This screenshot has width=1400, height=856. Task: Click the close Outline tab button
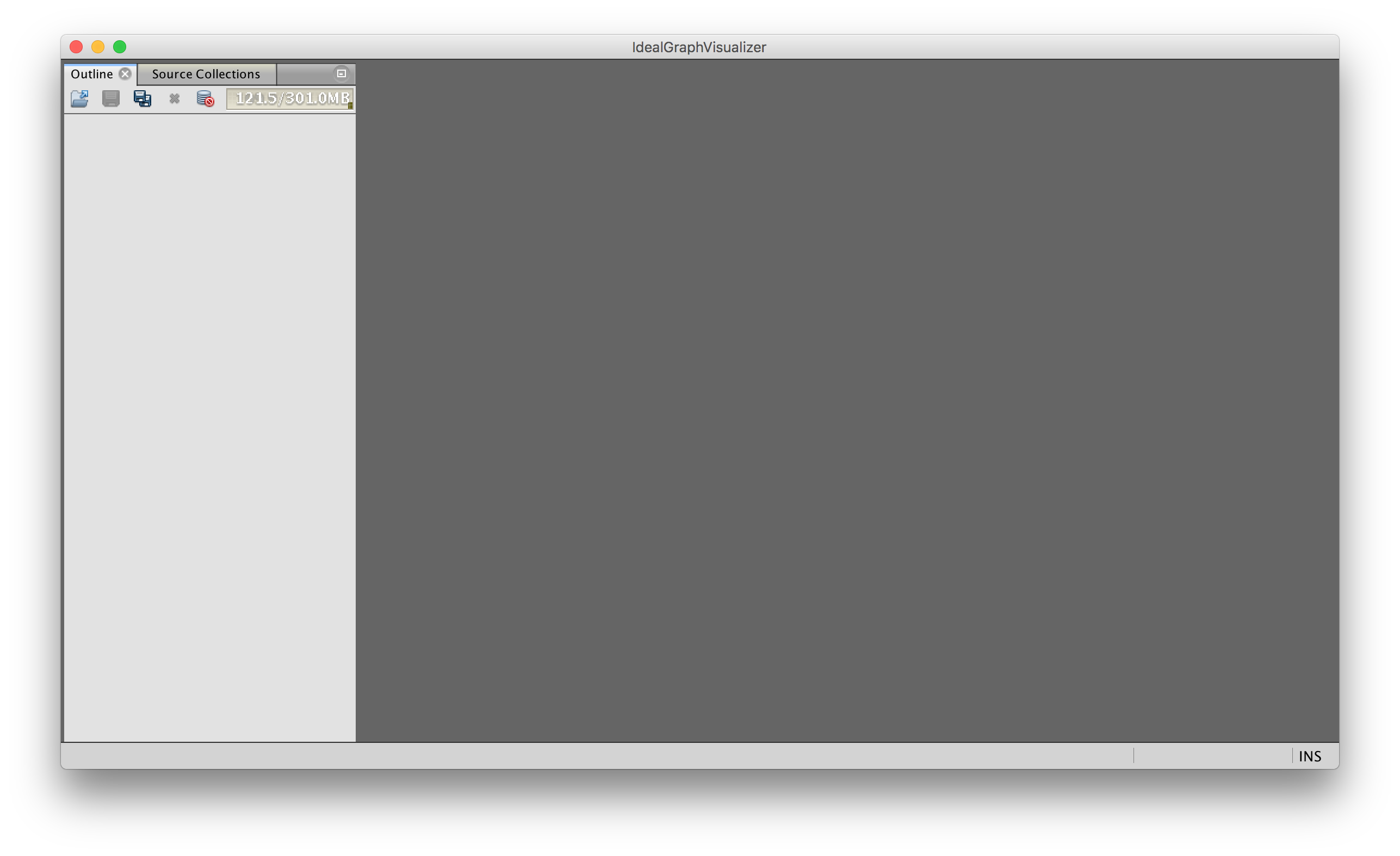point(125,73)
